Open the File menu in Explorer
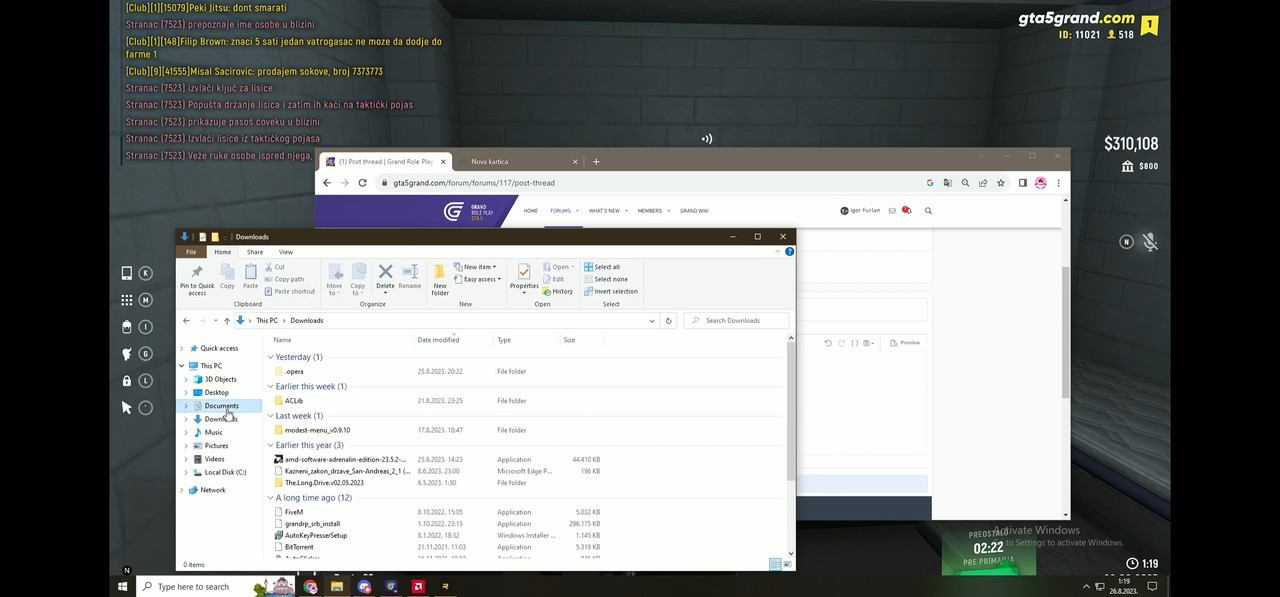Viewport: 1280px width, 597px height. click(191, 252)
